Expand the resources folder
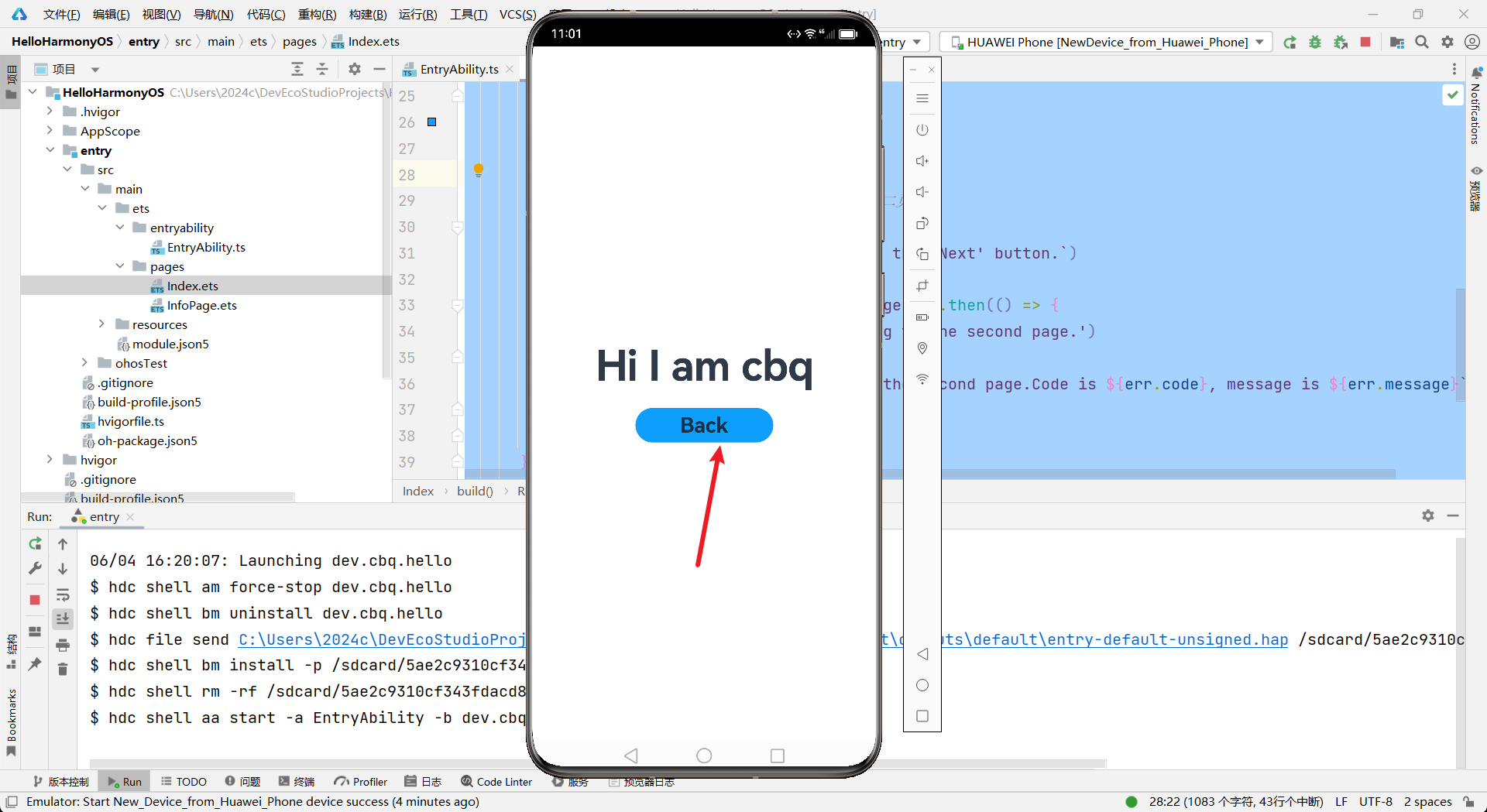Screen dimensions: 1487x812 [102, 324]
